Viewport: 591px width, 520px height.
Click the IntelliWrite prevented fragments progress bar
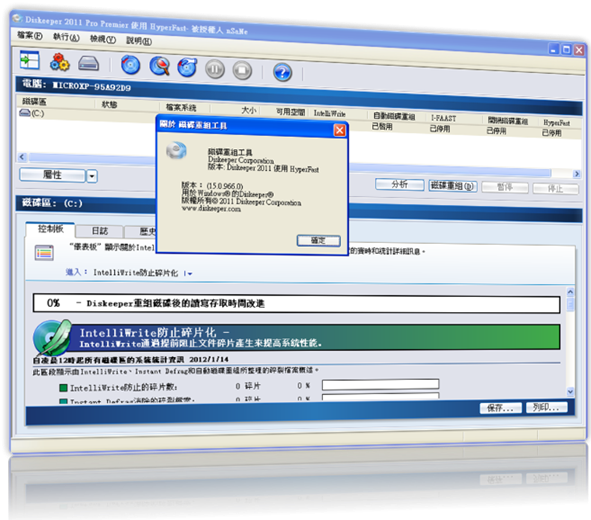point(380,384)
